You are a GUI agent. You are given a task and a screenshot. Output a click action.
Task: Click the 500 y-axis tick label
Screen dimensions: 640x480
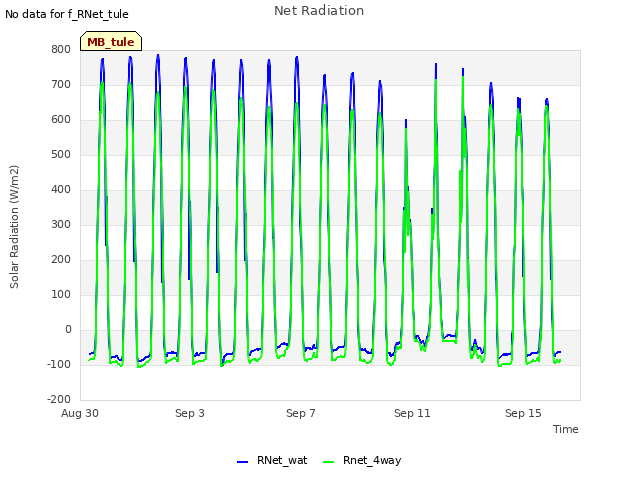click(61, 155)
